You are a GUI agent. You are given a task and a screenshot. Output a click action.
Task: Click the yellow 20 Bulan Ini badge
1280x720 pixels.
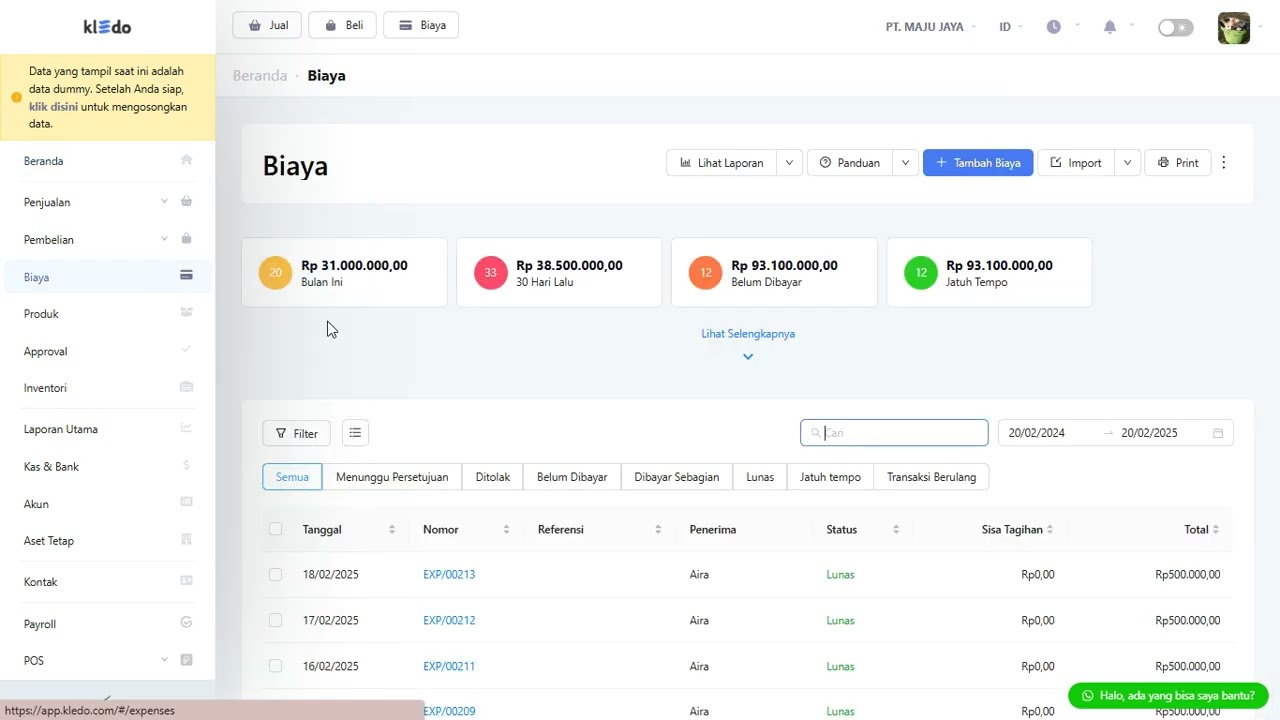(x=276, y=272)
